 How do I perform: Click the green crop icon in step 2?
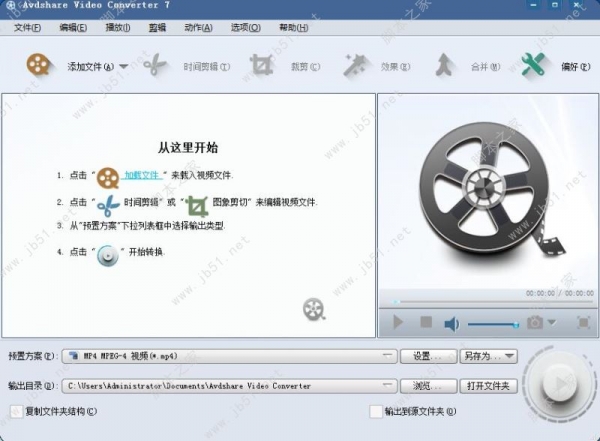point(197,206)
